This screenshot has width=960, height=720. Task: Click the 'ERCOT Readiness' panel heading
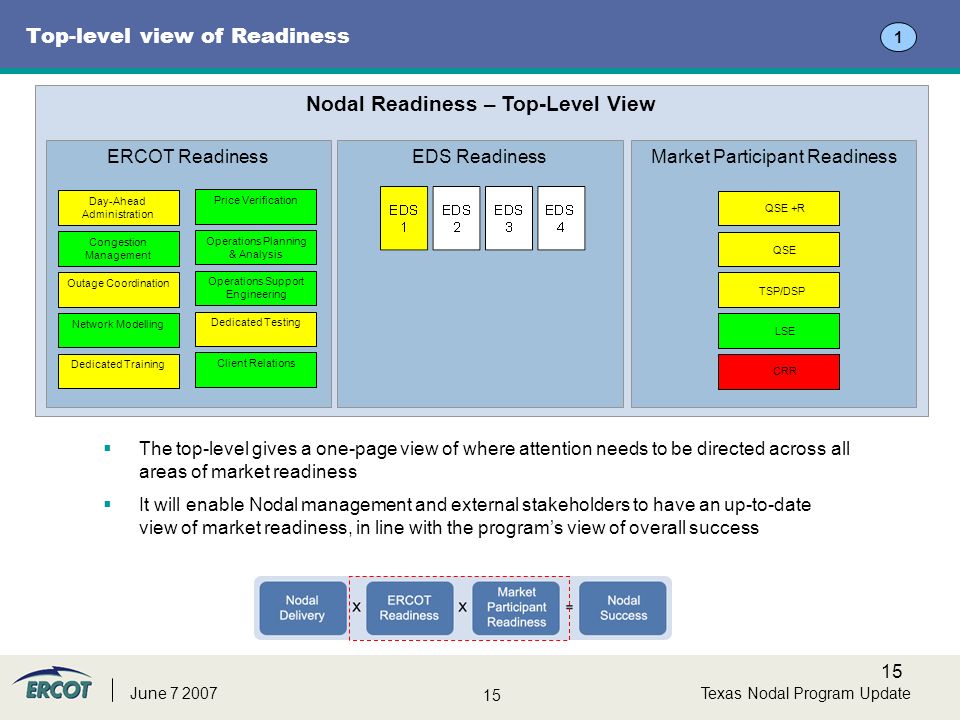pos(187,157)
